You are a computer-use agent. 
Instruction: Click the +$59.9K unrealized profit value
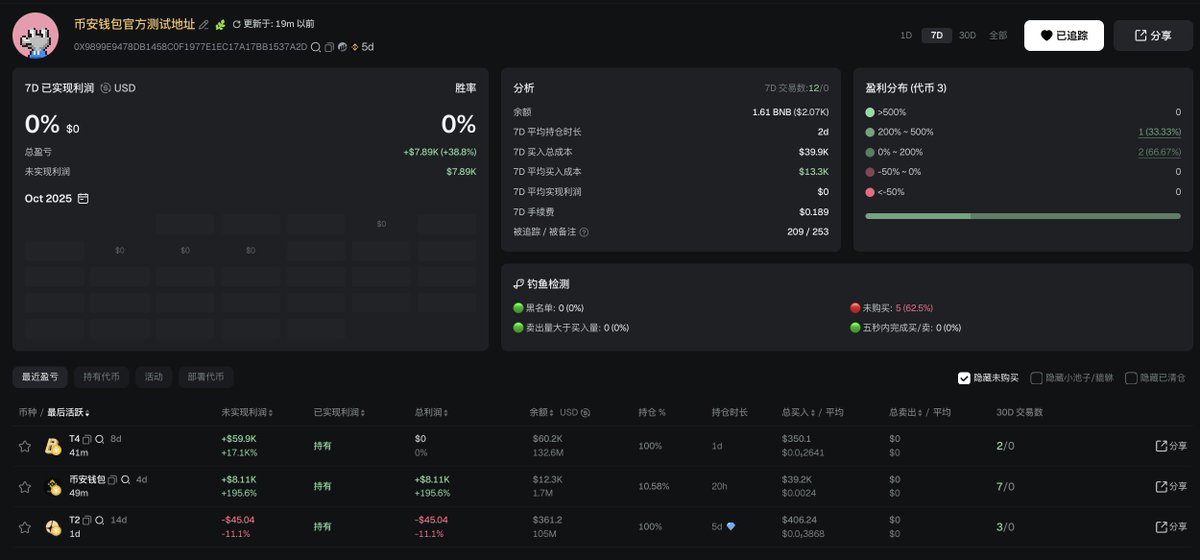pos(239,438)
